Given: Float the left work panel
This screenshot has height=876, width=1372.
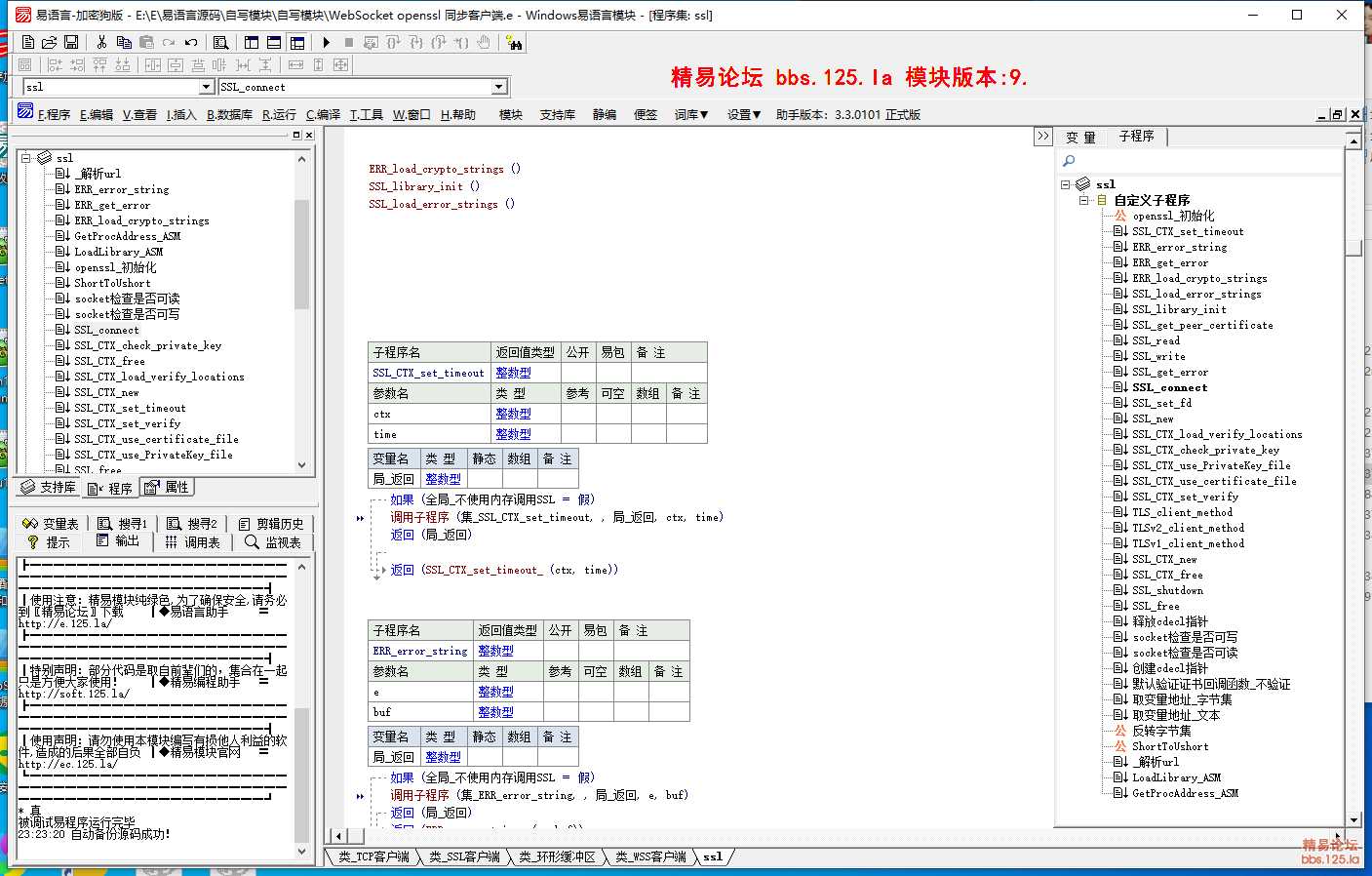Looking at the screenshot, I should (x=296, y=135).
